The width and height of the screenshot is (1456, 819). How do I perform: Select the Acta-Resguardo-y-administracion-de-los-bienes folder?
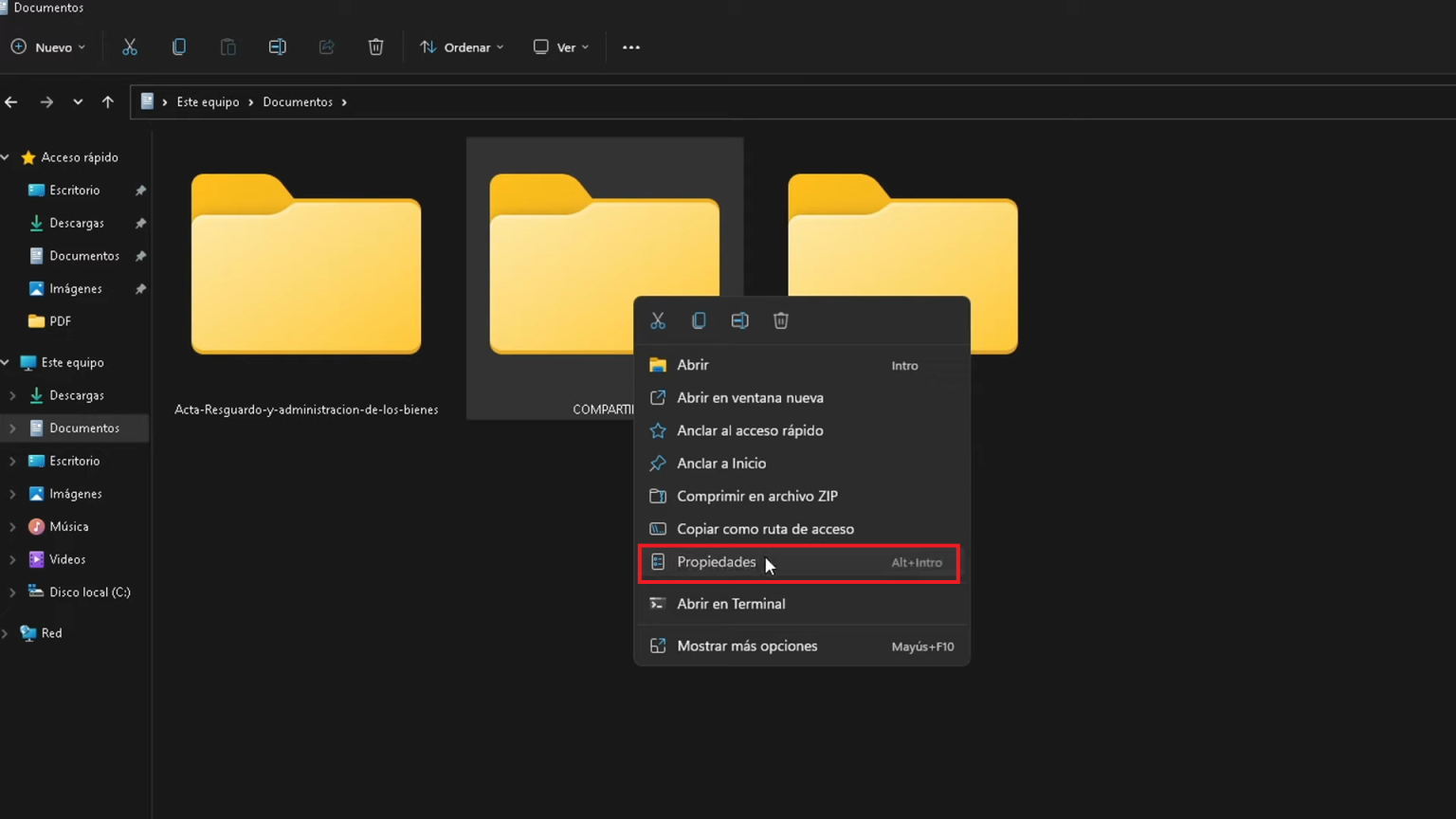pos(306,278)
